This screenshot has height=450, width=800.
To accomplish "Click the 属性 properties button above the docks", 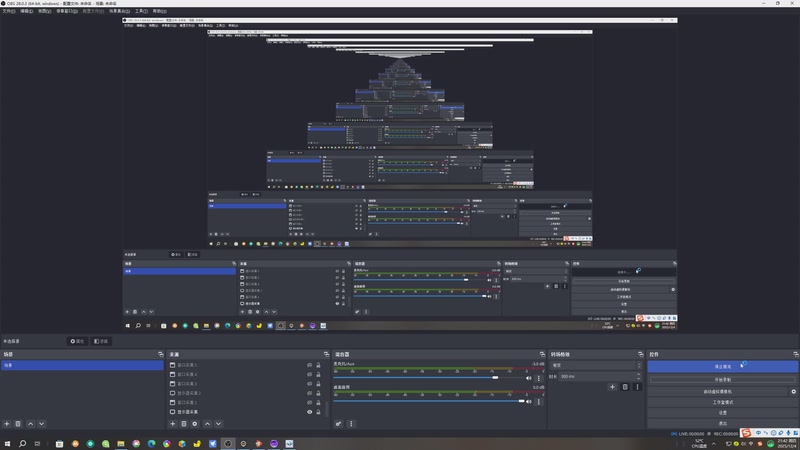I will 77,341.
